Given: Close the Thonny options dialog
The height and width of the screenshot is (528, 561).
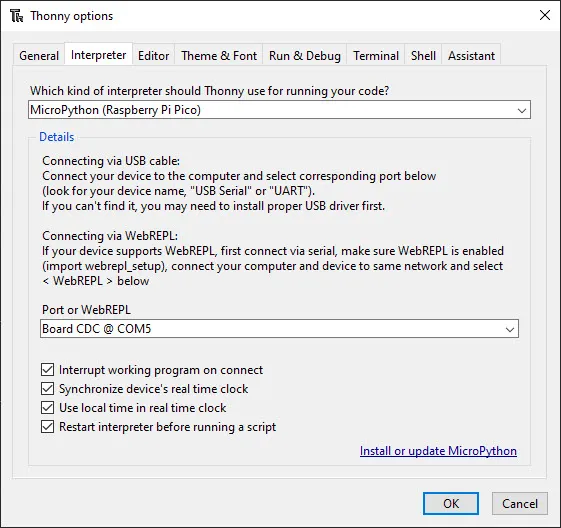Looking at the screenshot, I should click(545, 15).
